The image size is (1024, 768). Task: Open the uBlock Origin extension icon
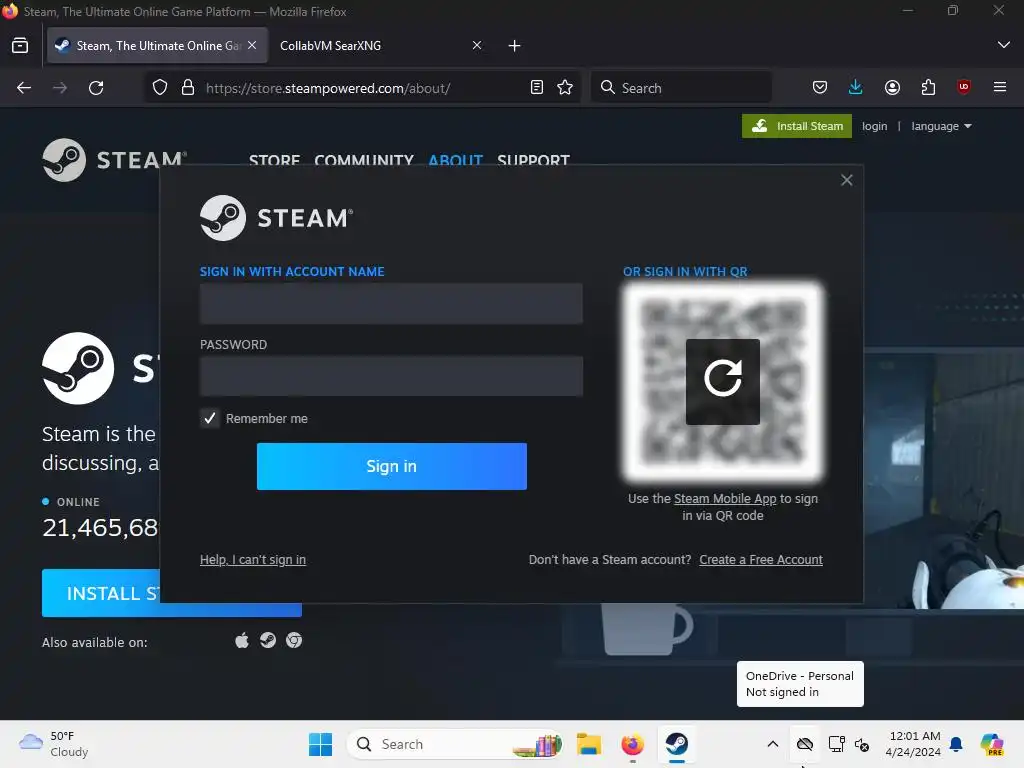click(964, 88)
